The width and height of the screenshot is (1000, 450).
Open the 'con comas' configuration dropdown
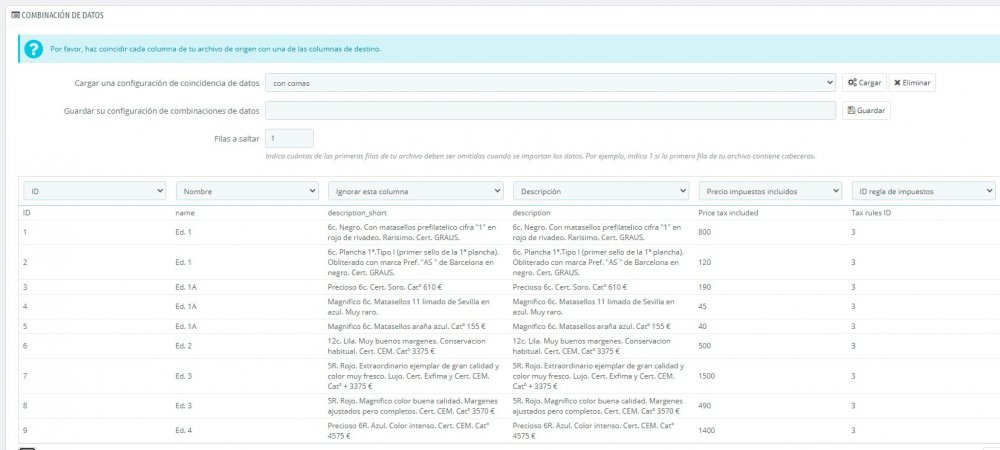point(550,83)
